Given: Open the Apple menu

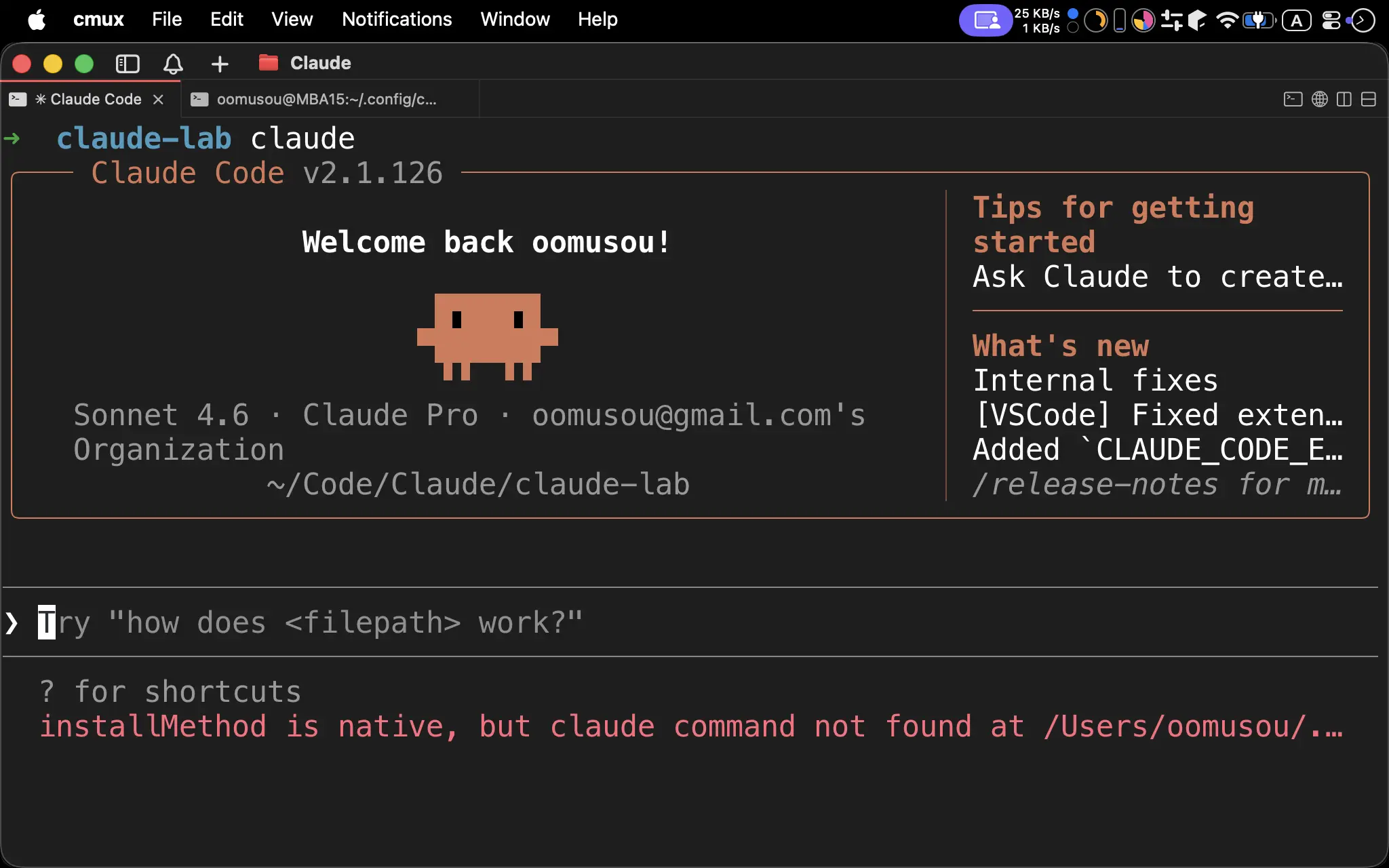Looking at the screenshot, I should (x=37, y=20).
